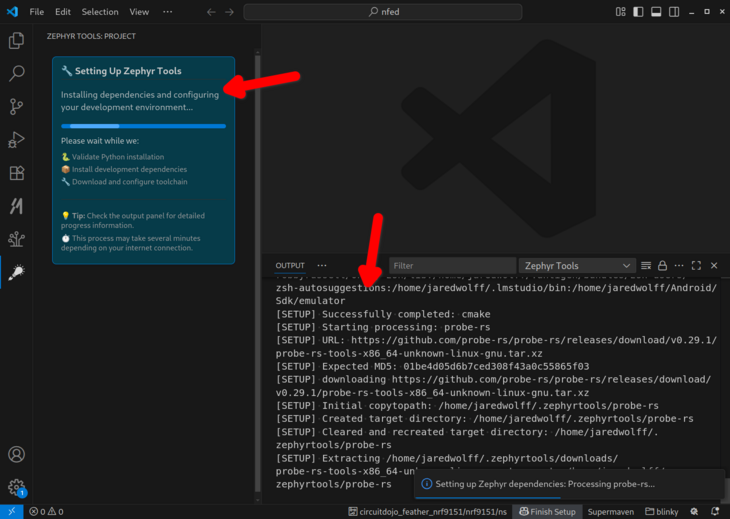Image resolution: width=730 pixels, height=519 pixels.
Task: Select the Zephyr Tools icon in activity bar
Action: tap(16, 272)
